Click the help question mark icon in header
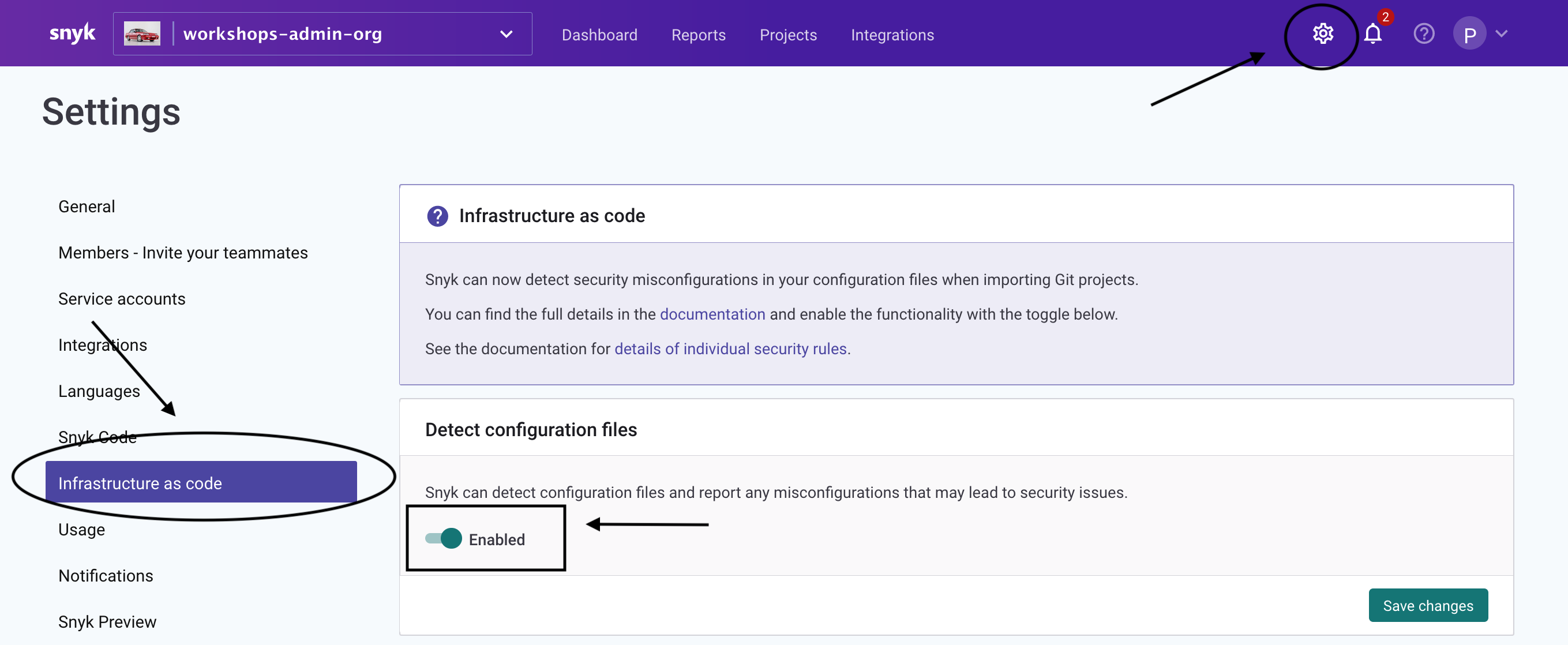The height and width of the screenshot is (645, 1568). pos(1424,34)
